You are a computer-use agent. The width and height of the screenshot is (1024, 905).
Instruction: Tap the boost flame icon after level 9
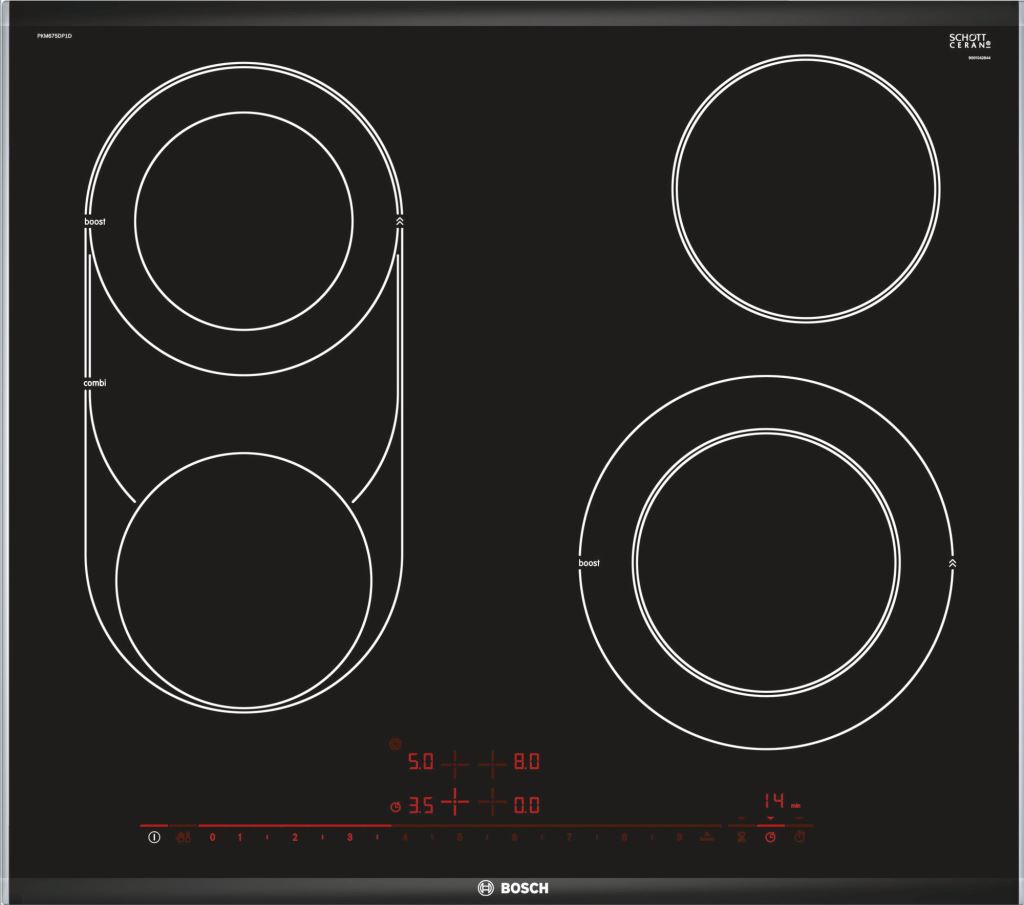click(x=706, y=837)
